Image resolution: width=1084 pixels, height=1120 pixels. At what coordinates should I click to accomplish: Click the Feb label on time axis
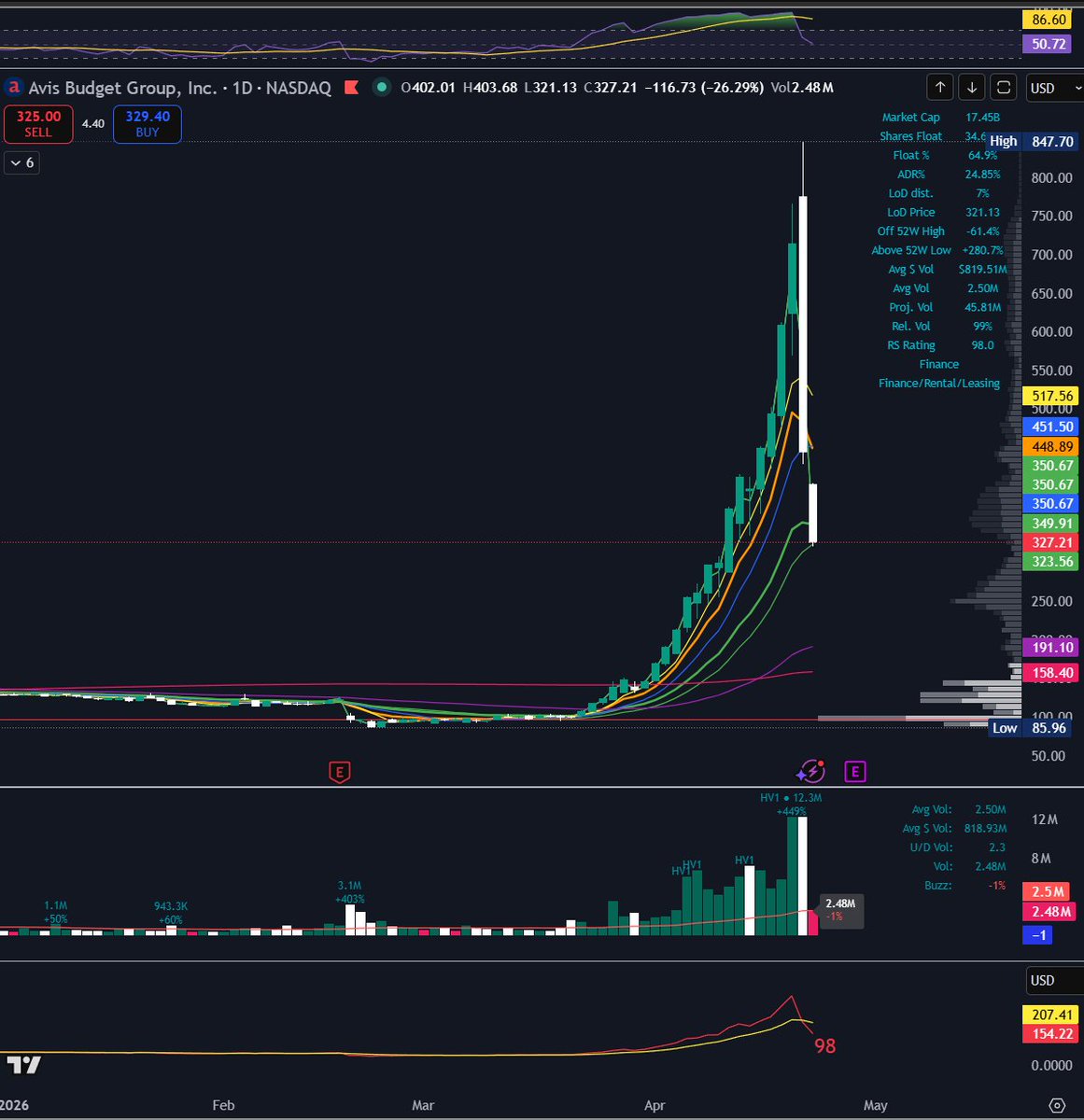tap(223, 1105)
